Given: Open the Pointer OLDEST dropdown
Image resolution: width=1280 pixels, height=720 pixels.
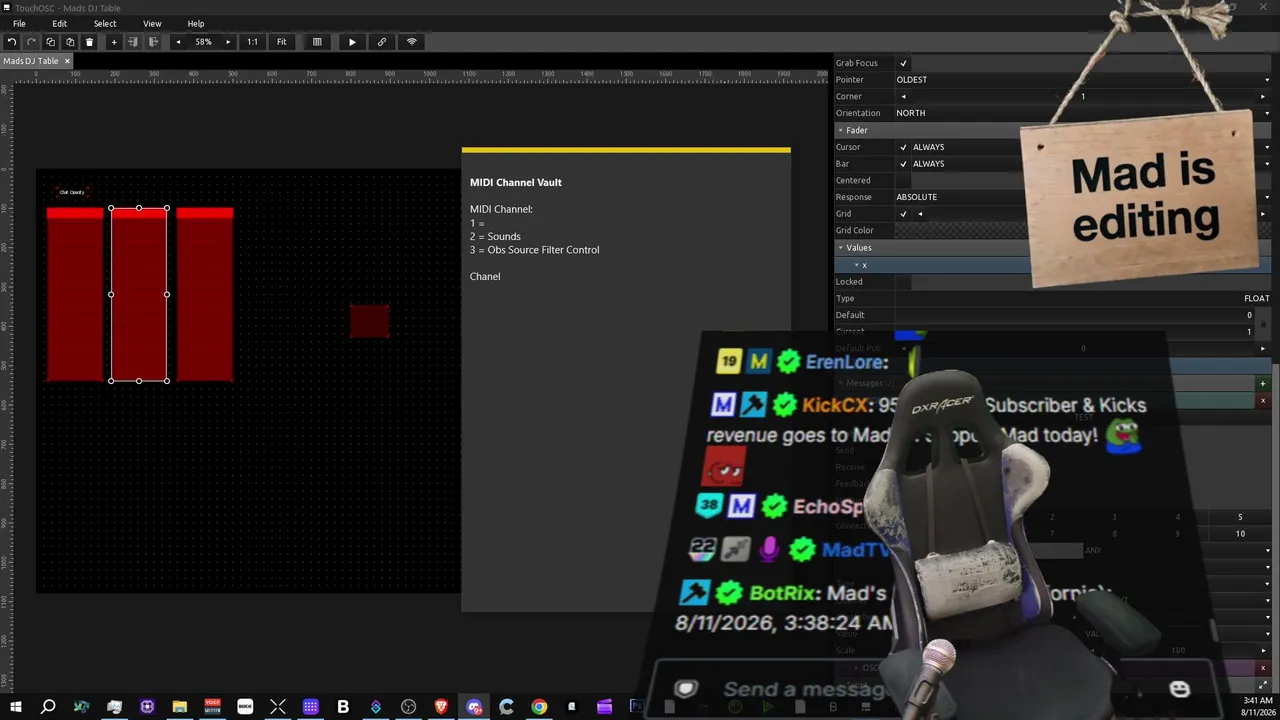Looking at the screenshot, I should (1082, 80).
